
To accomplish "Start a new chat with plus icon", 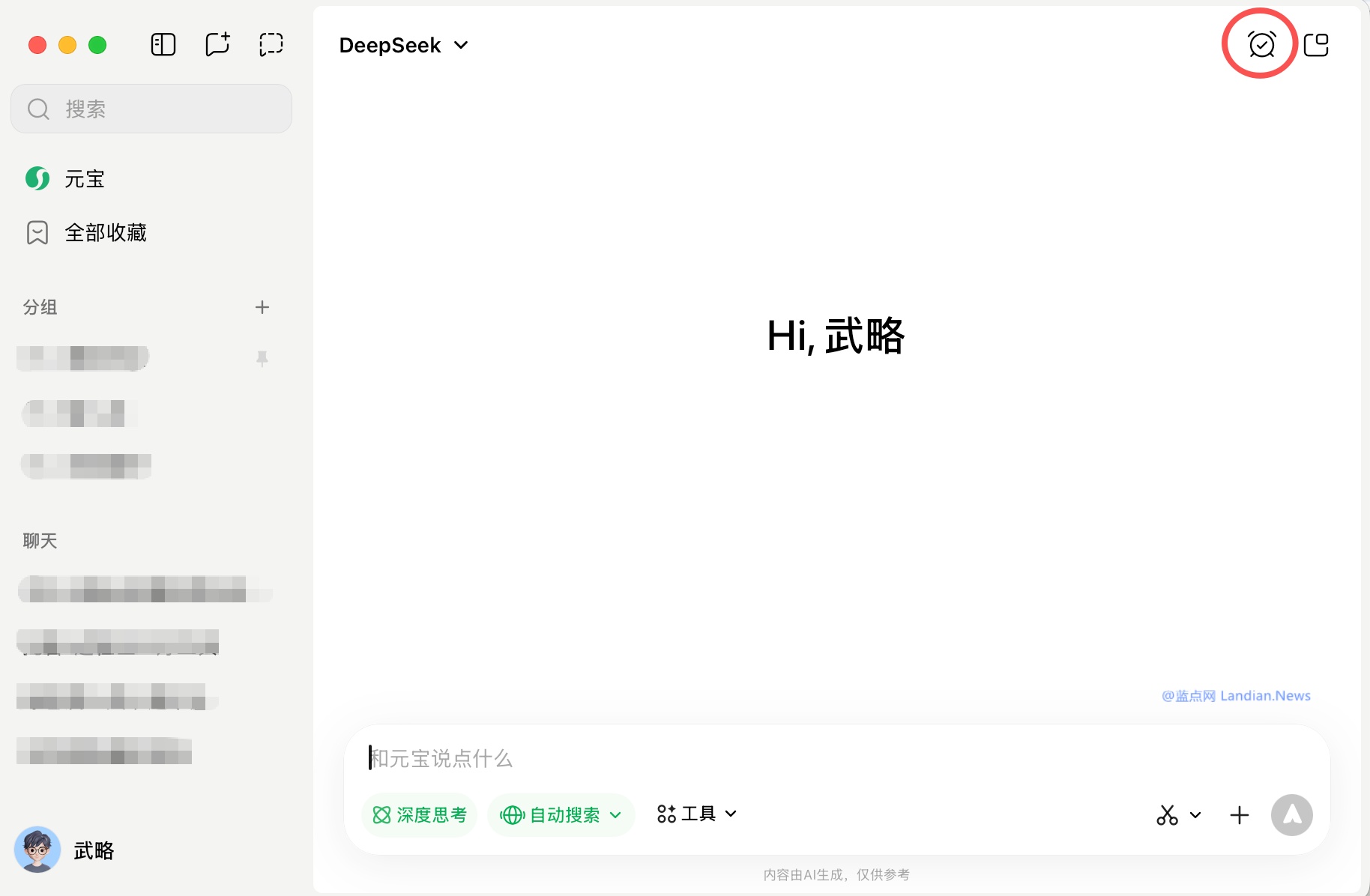I will (x=217, y=45).
